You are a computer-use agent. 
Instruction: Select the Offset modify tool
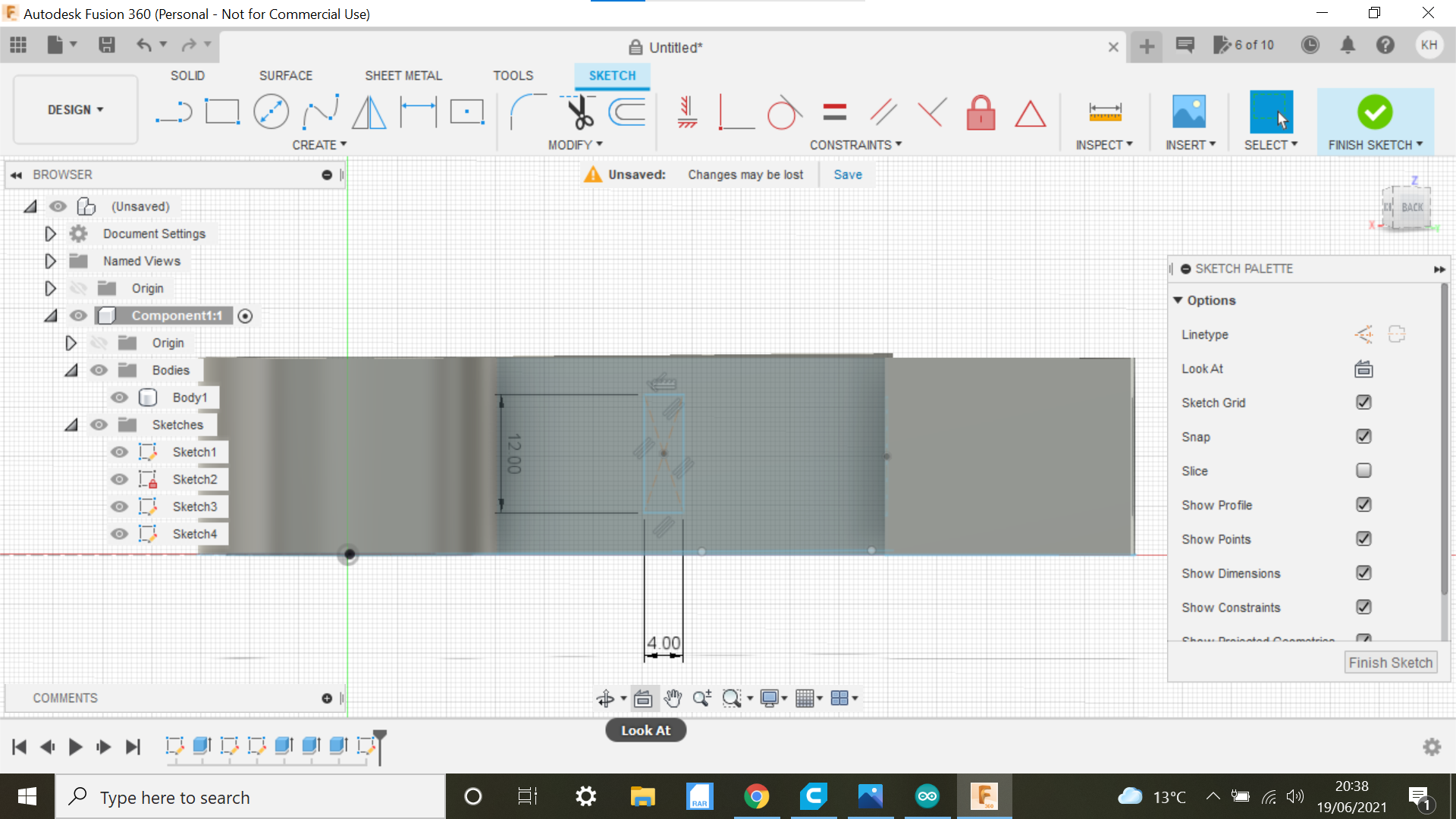[x=628, y=112]
